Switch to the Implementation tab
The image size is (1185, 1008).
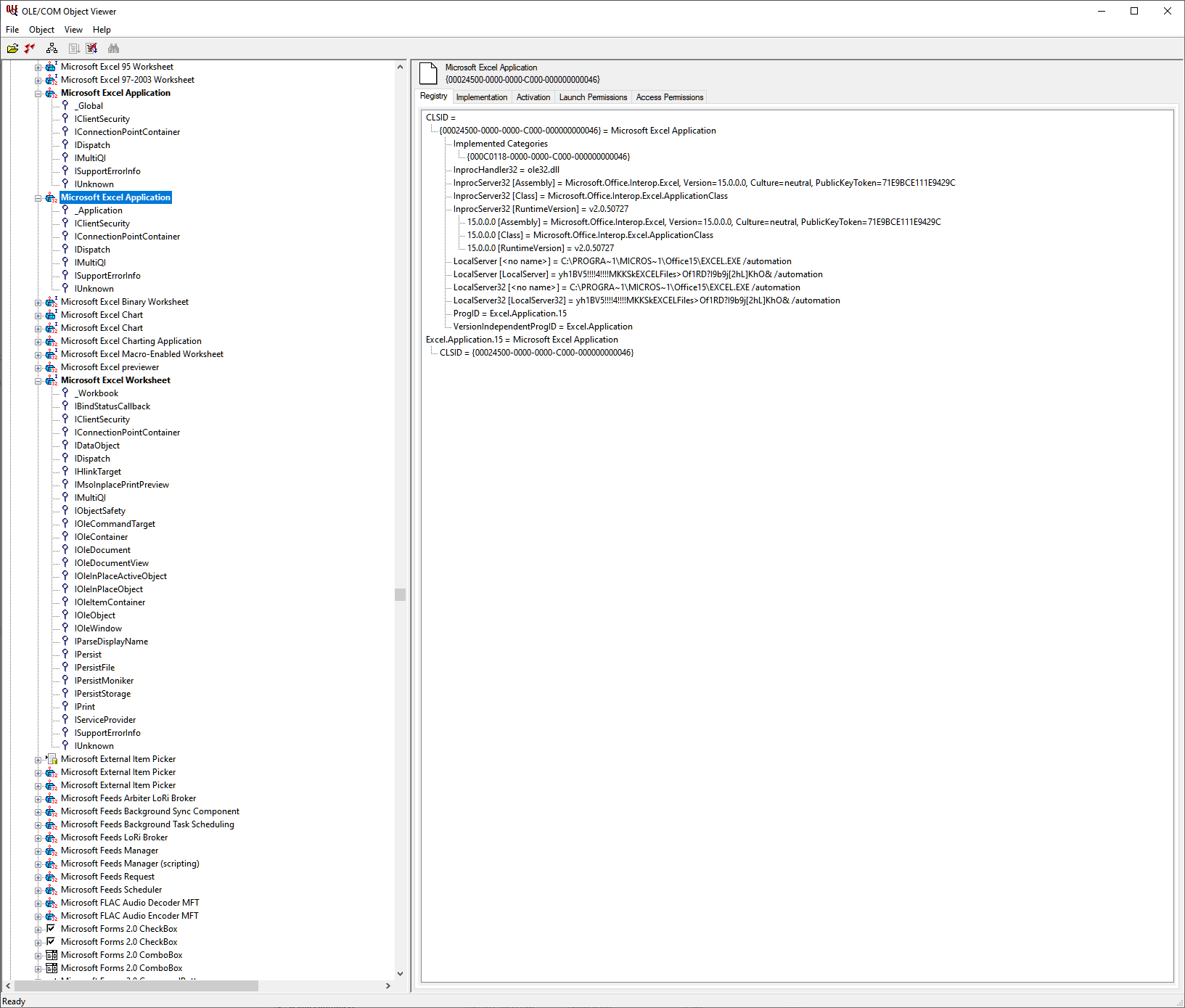482,97
